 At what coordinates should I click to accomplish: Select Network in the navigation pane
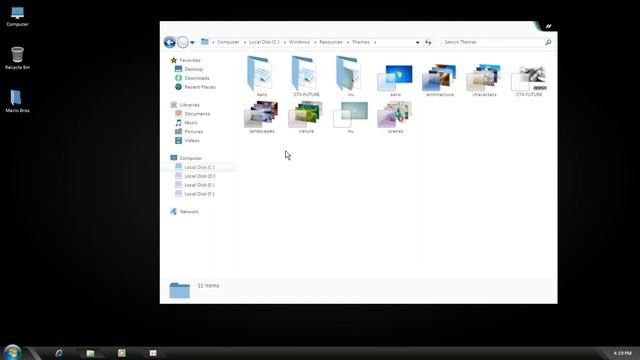[189, 212]
